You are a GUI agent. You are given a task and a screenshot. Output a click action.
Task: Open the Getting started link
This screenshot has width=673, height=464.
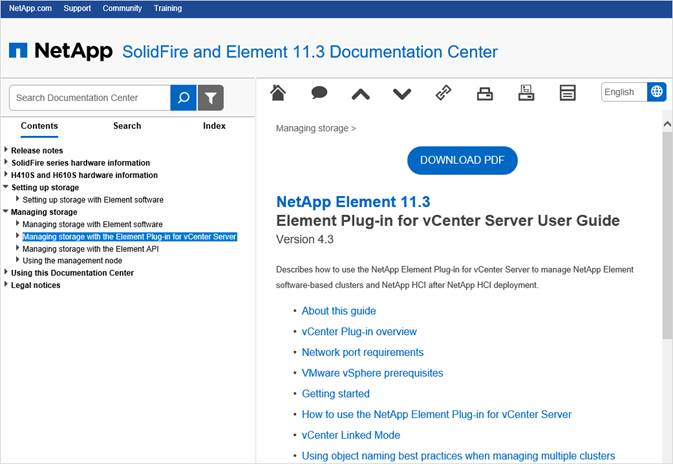[x=336, y=394]
